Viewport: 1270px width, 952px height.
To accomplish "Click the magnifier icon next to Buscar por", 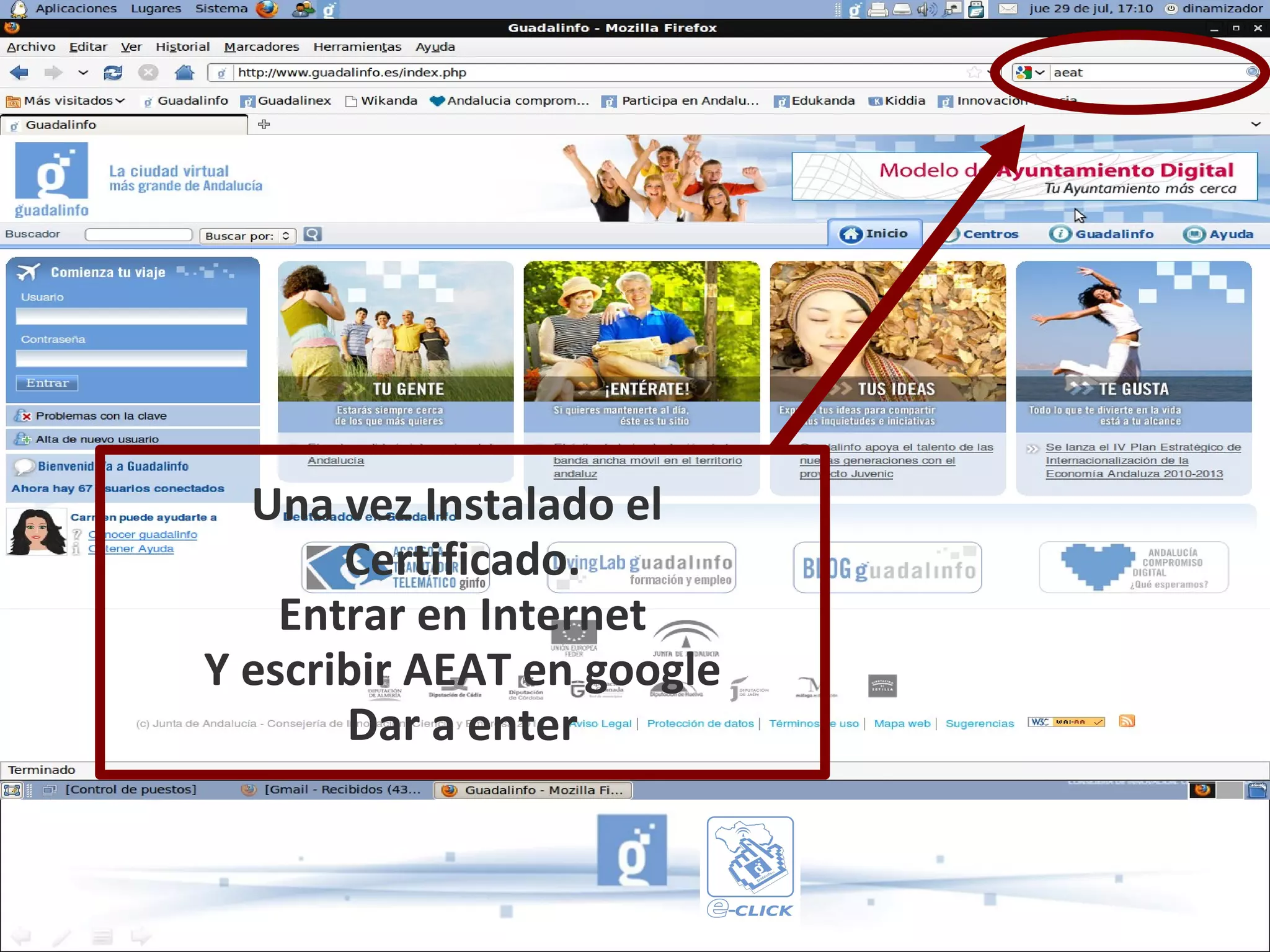I will (x=313, y=234).
